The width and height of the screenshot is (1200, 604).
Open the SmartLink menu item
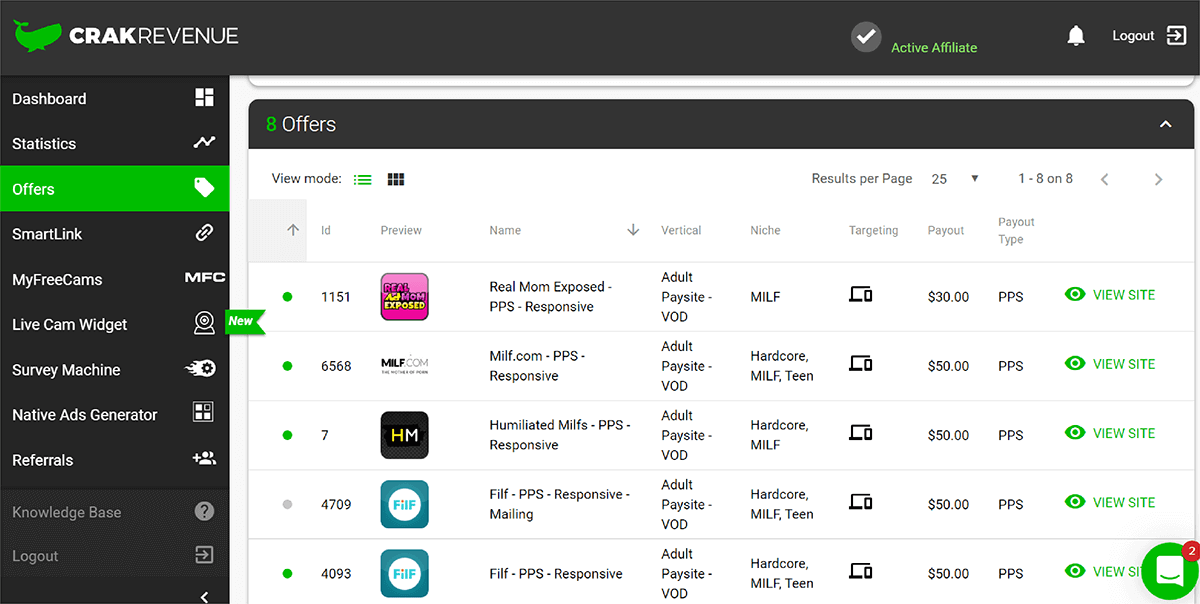[x=114, y=234]
